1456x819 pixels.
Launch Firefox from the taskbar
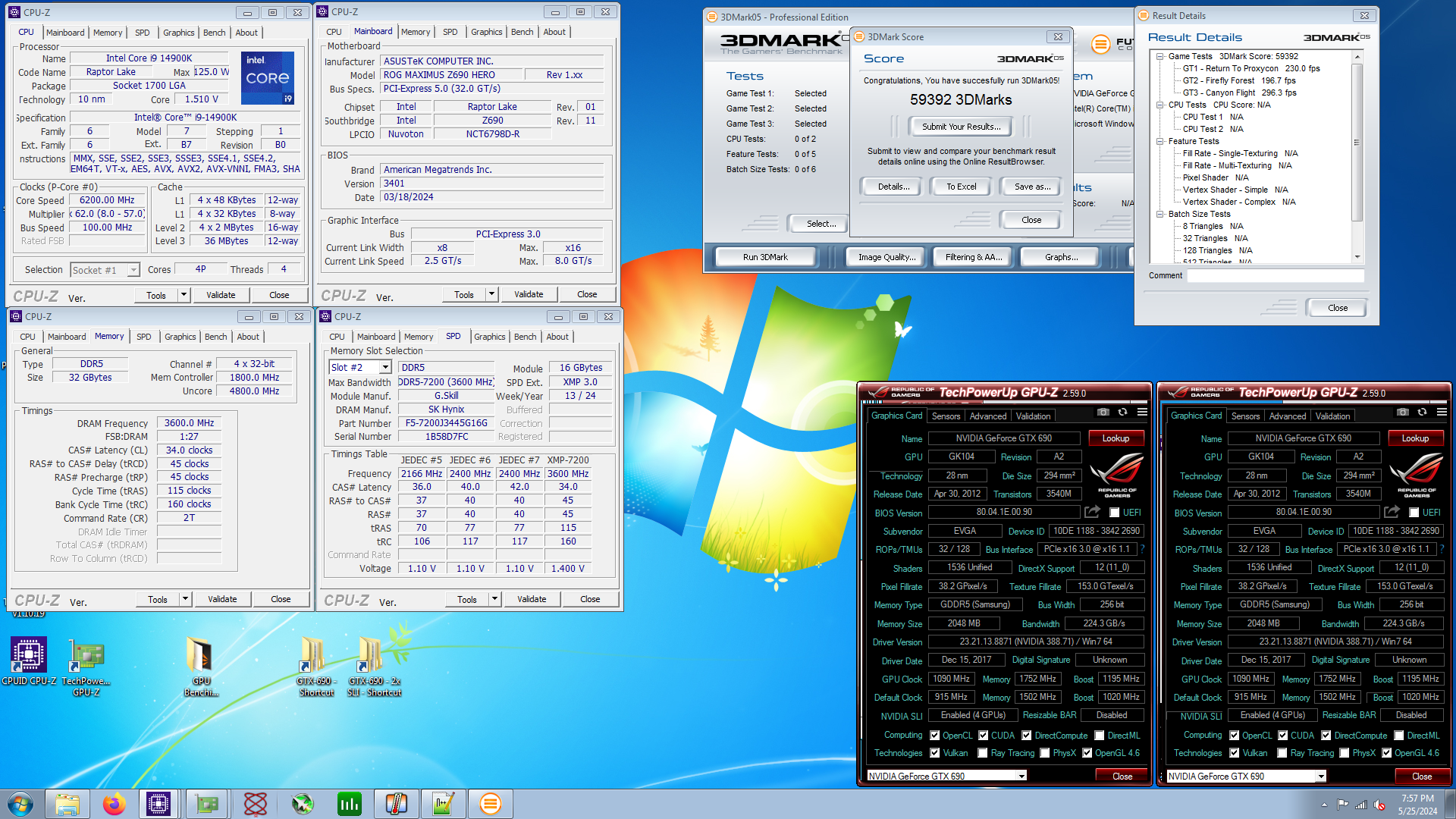(x=115, y=804)
